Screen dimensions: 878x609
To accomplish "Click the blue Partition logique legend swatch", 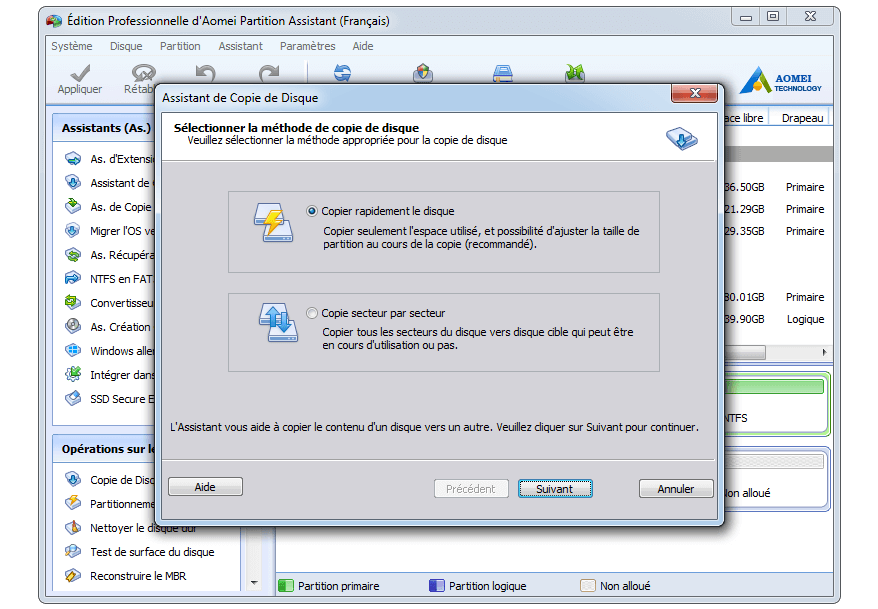I will 436,586.
